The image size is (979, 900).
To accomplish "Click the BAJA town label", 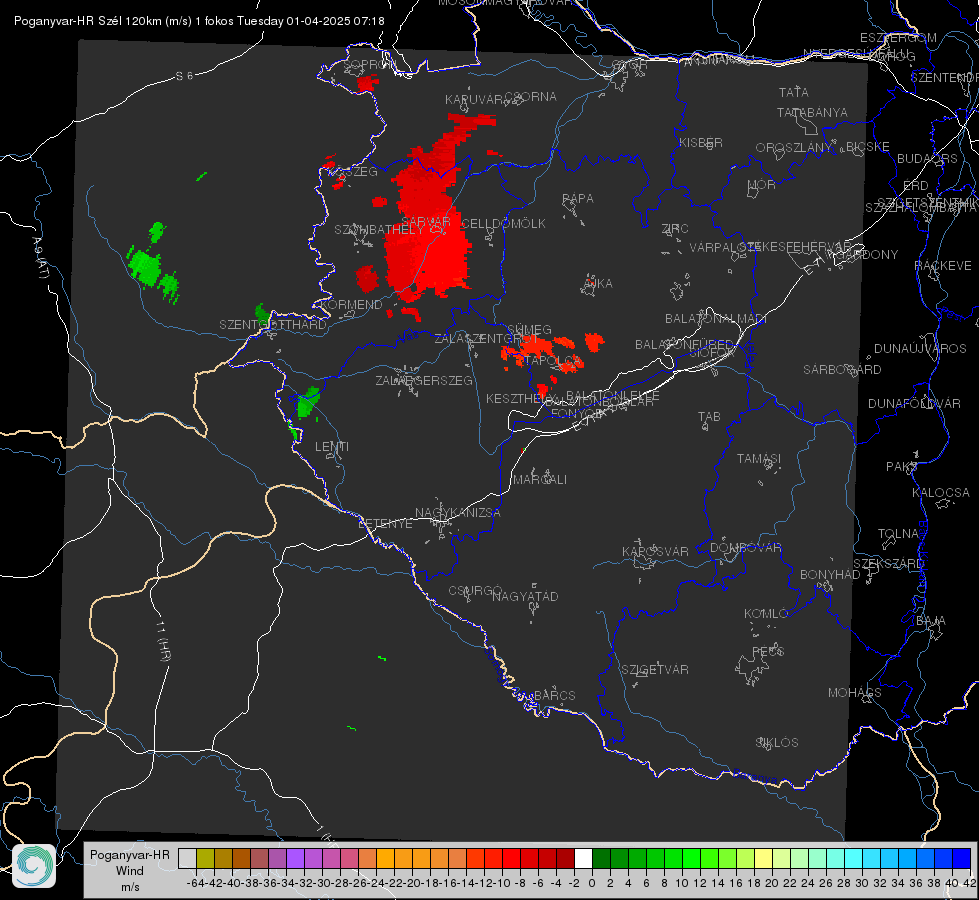I will (931, 621).
